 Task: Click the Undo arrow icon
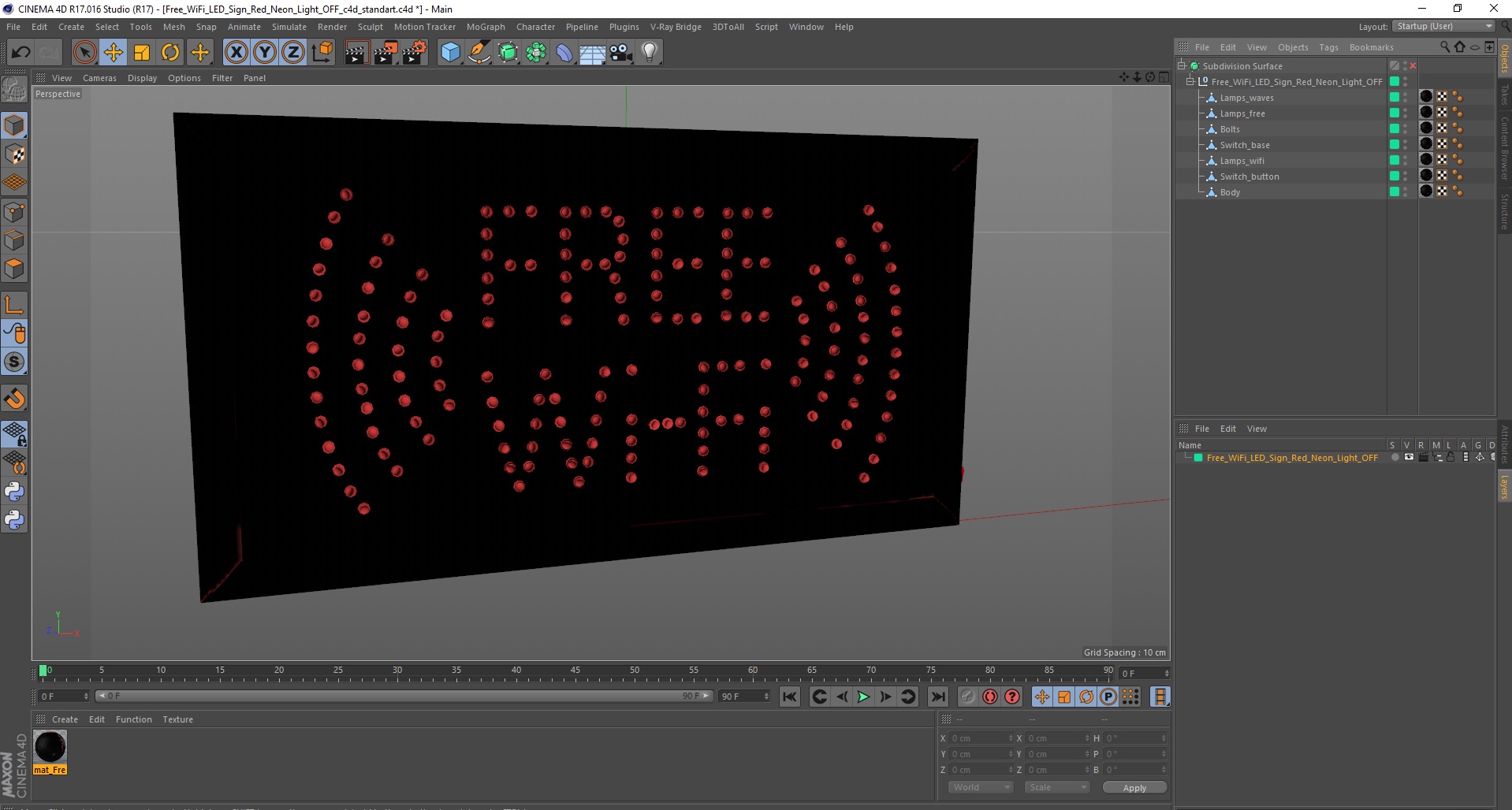click(20, 53)
